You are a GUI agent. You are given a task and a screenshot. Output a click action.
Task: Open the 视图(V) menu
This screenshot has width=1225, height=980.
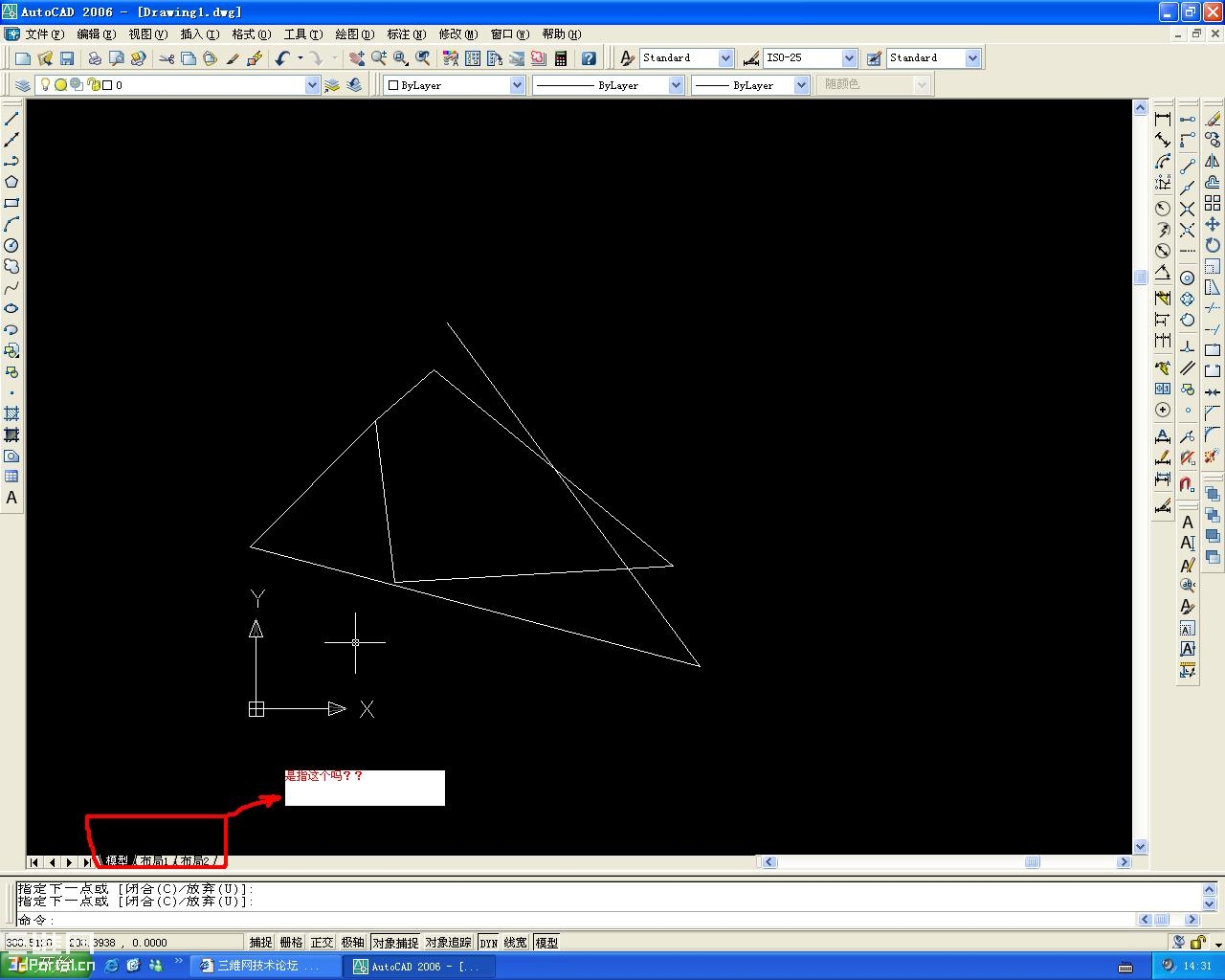(x=147, y=33)
